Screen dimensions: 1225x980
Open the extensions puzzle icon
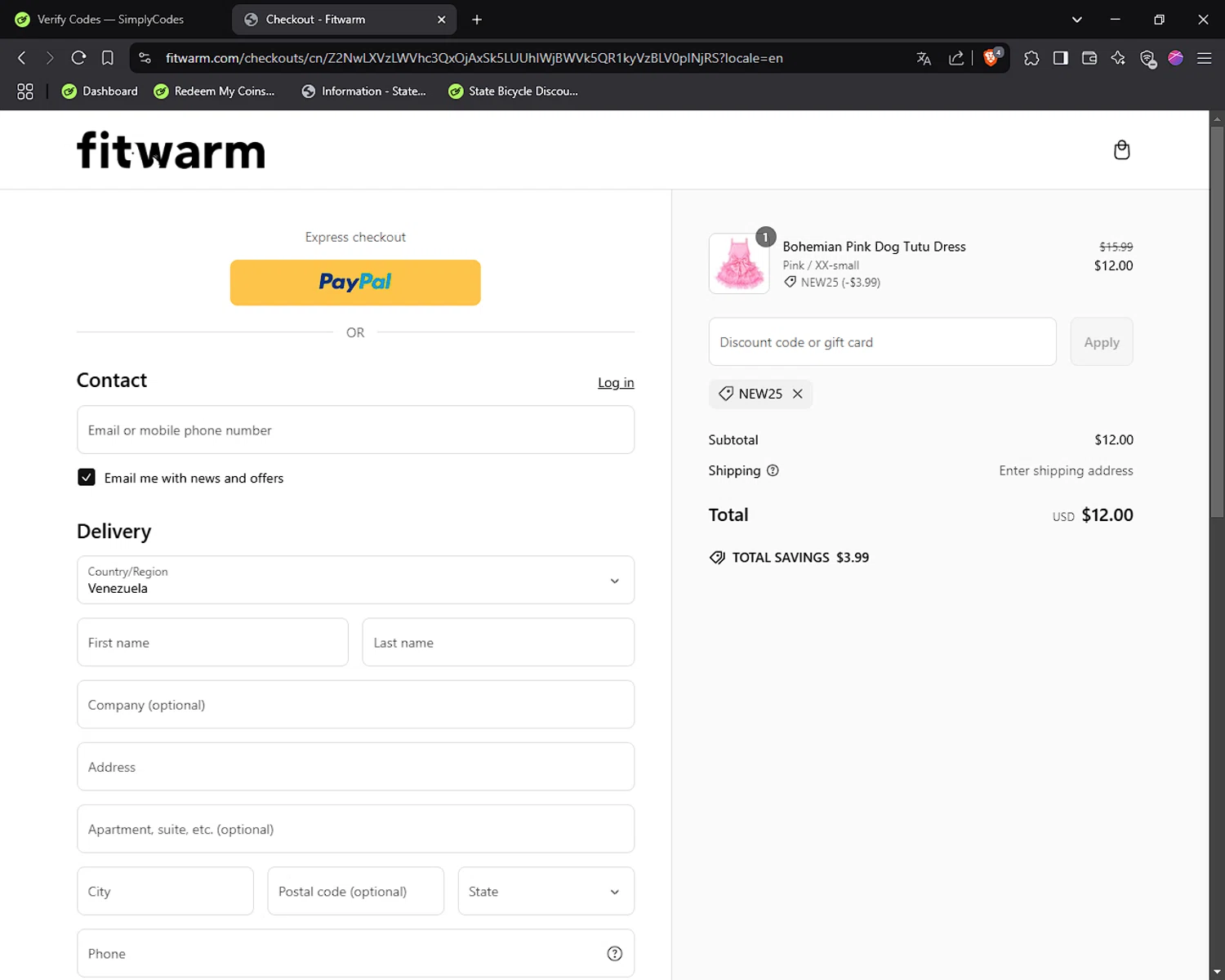(1031, 58)
